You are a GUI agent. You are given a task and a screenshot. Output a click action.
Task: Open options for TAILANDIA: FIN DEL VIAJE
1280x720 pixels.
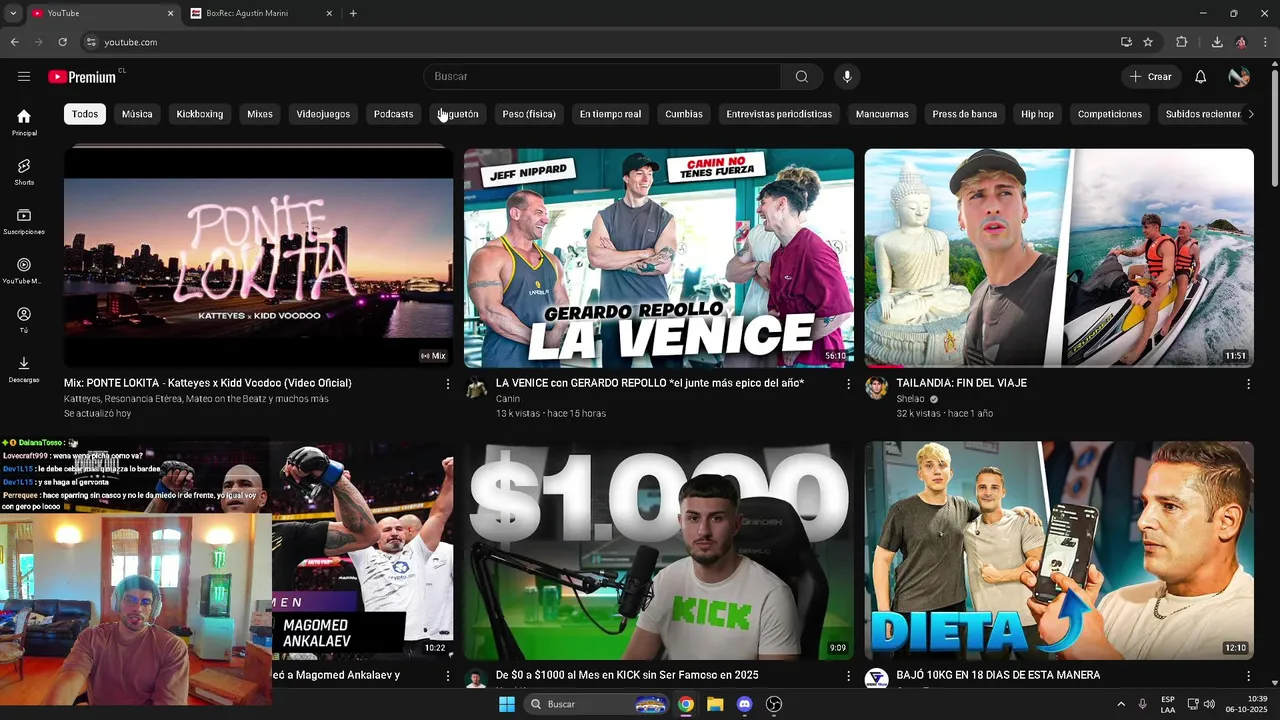[1248, 384]
